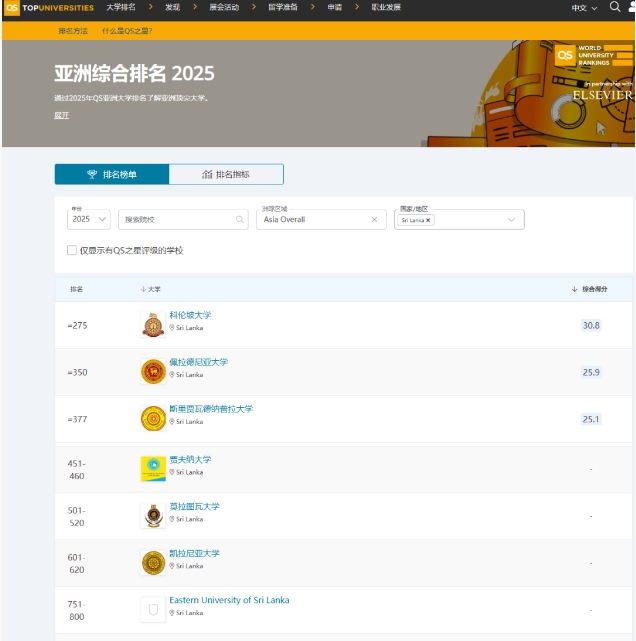Open the 发现 menu
The height and width of the screenshot is (641, 636).
click(x=172, y=7)
